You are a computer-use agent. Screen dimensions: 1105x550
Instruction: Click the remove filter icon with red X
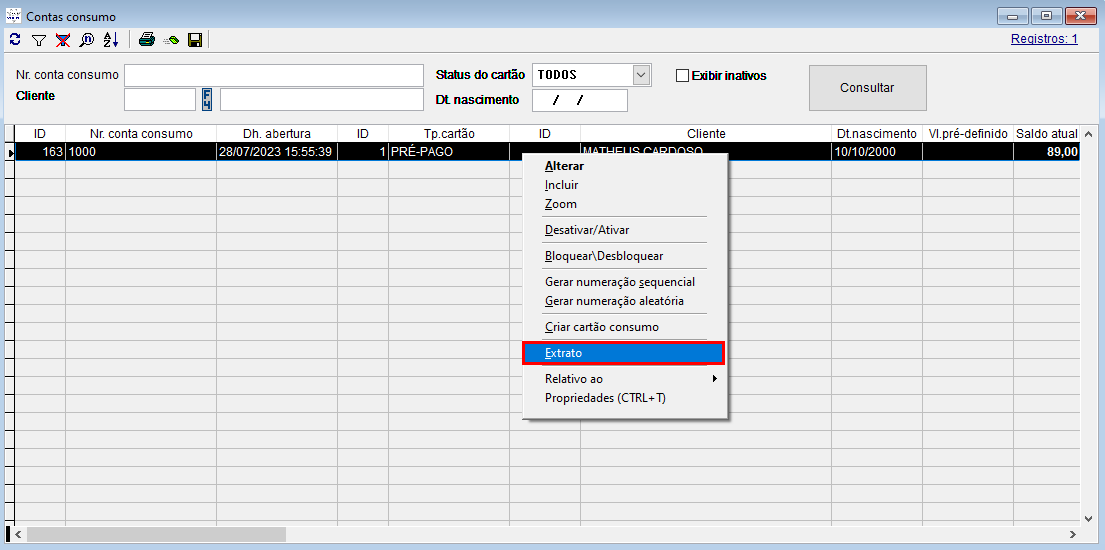point(63,40)
